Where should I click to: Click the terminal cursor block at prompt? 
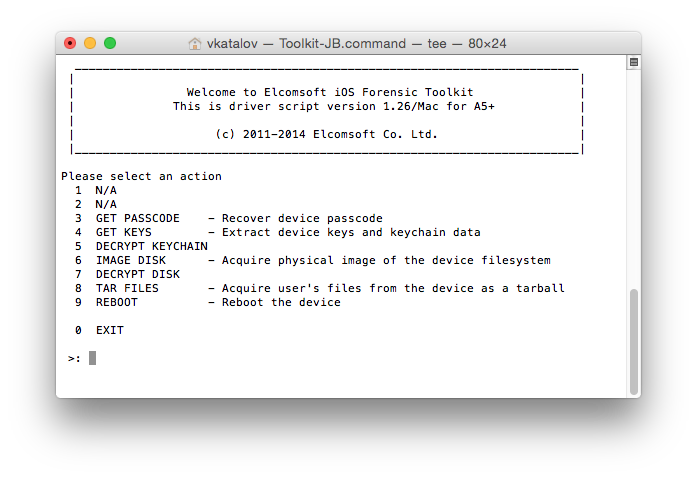click(x=92, y=358)
